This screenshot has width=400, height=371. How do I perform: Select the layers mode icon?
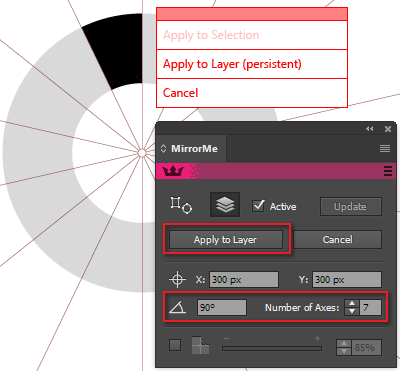pyautogui.click(x=225, y=205)
